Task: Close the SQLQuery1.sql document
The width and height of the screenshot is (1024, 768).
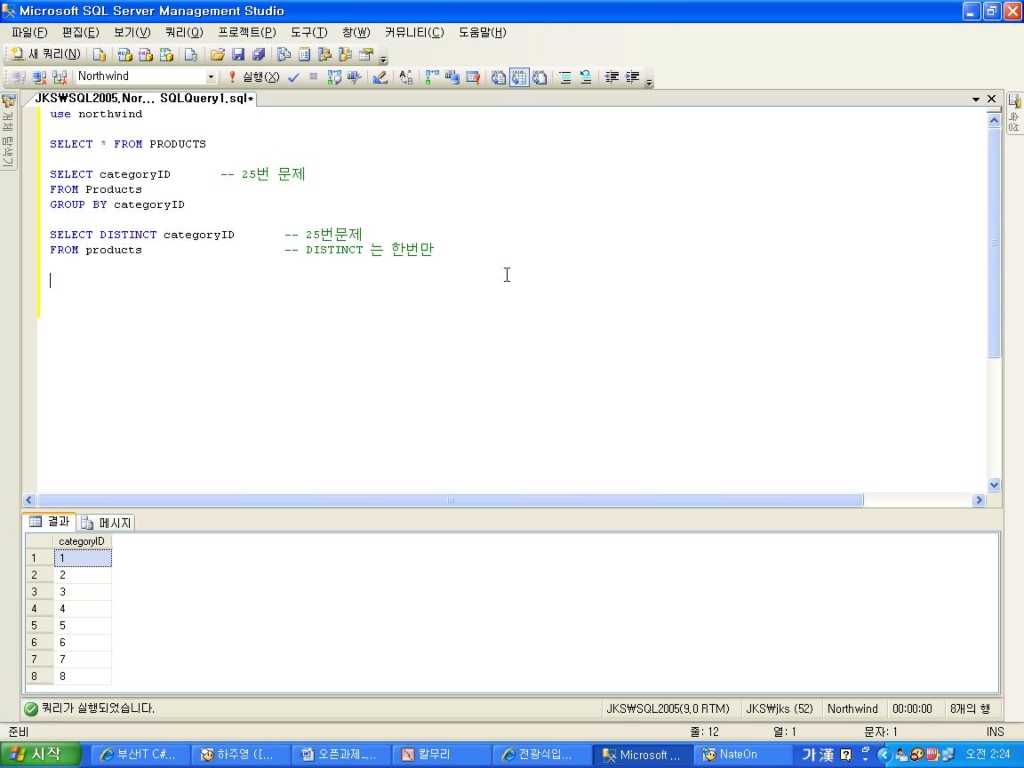Action: click(991, 99)
